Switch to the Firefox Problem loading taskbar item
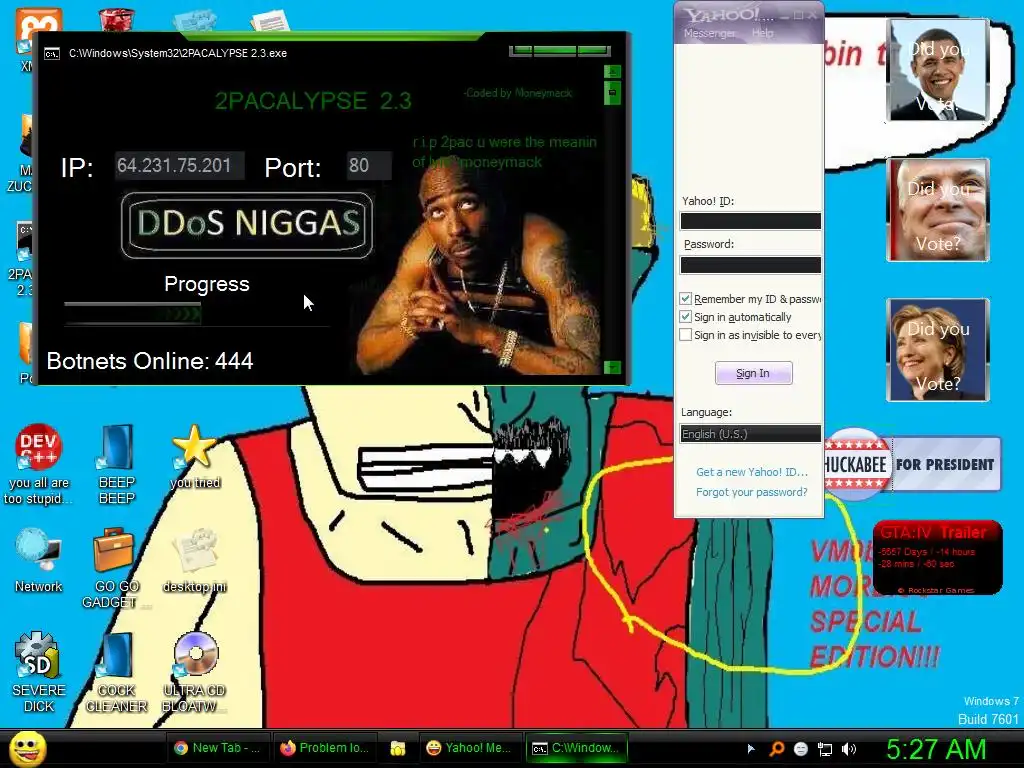 (325, 748)
